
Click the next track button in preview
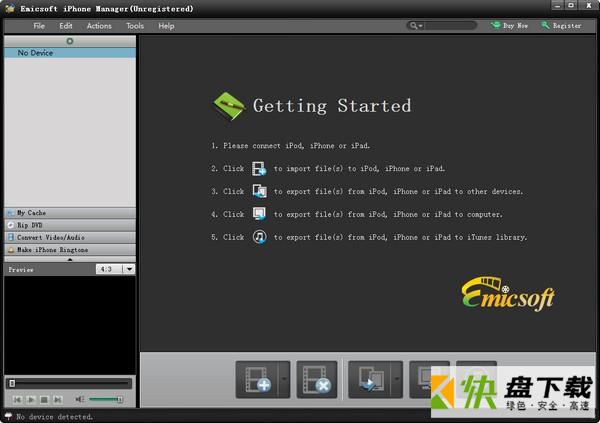pyautogui.click(x=58, y=400)
